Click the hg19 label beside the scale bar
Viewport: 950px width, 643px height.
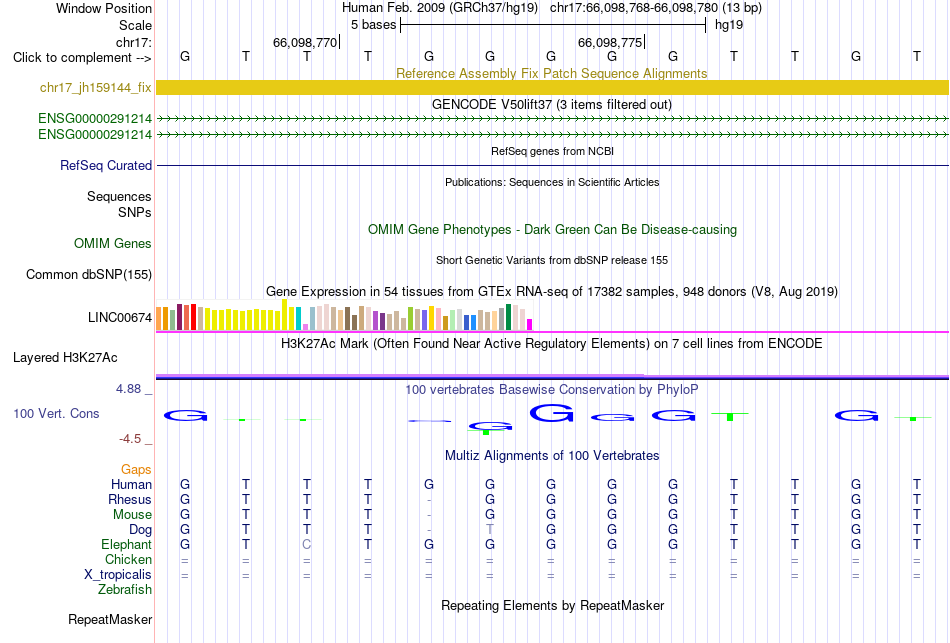(x=729, y=25)
